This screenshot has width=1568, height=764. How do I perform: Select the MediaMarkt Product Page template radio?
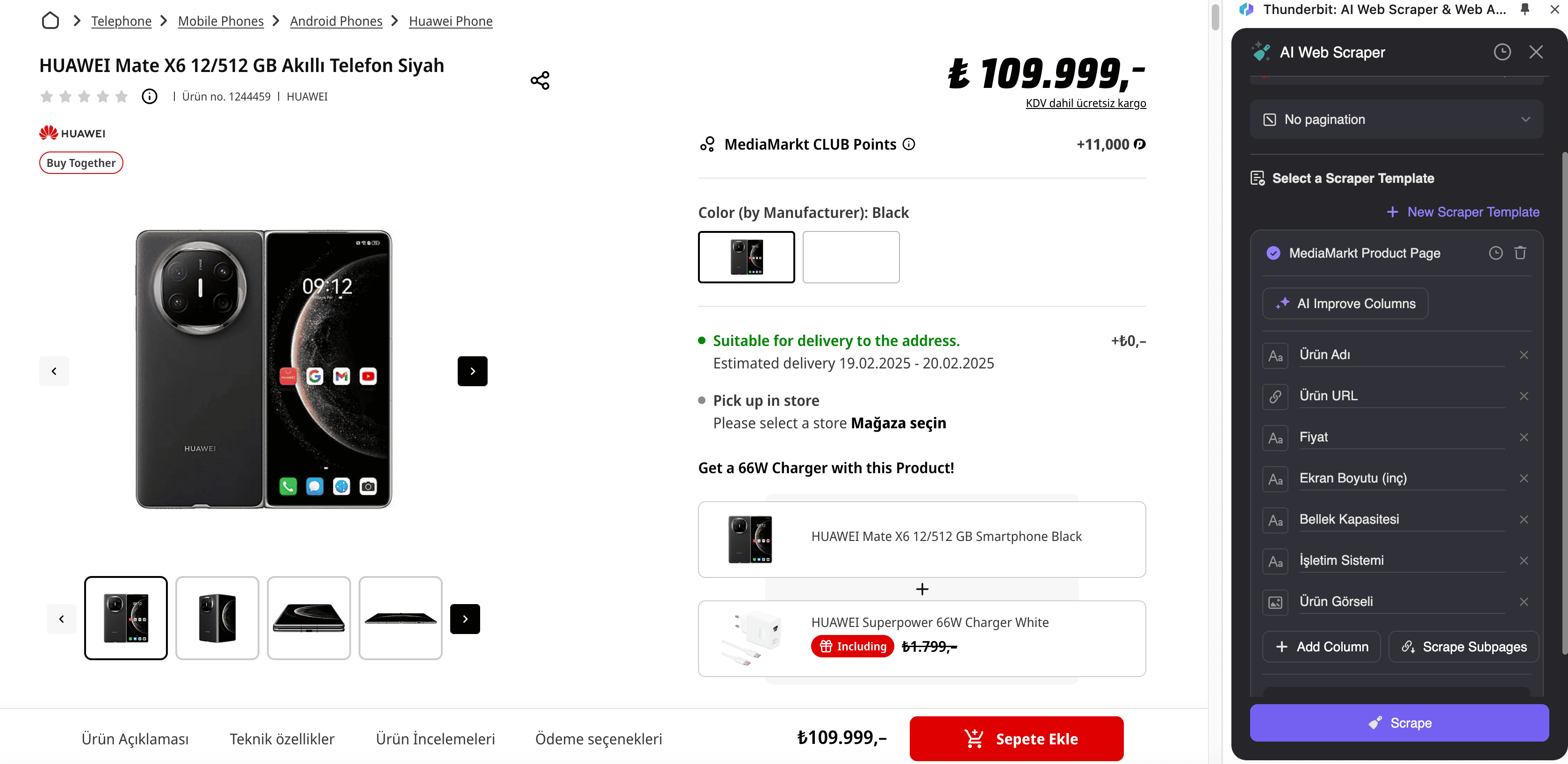pos(1273,253)
